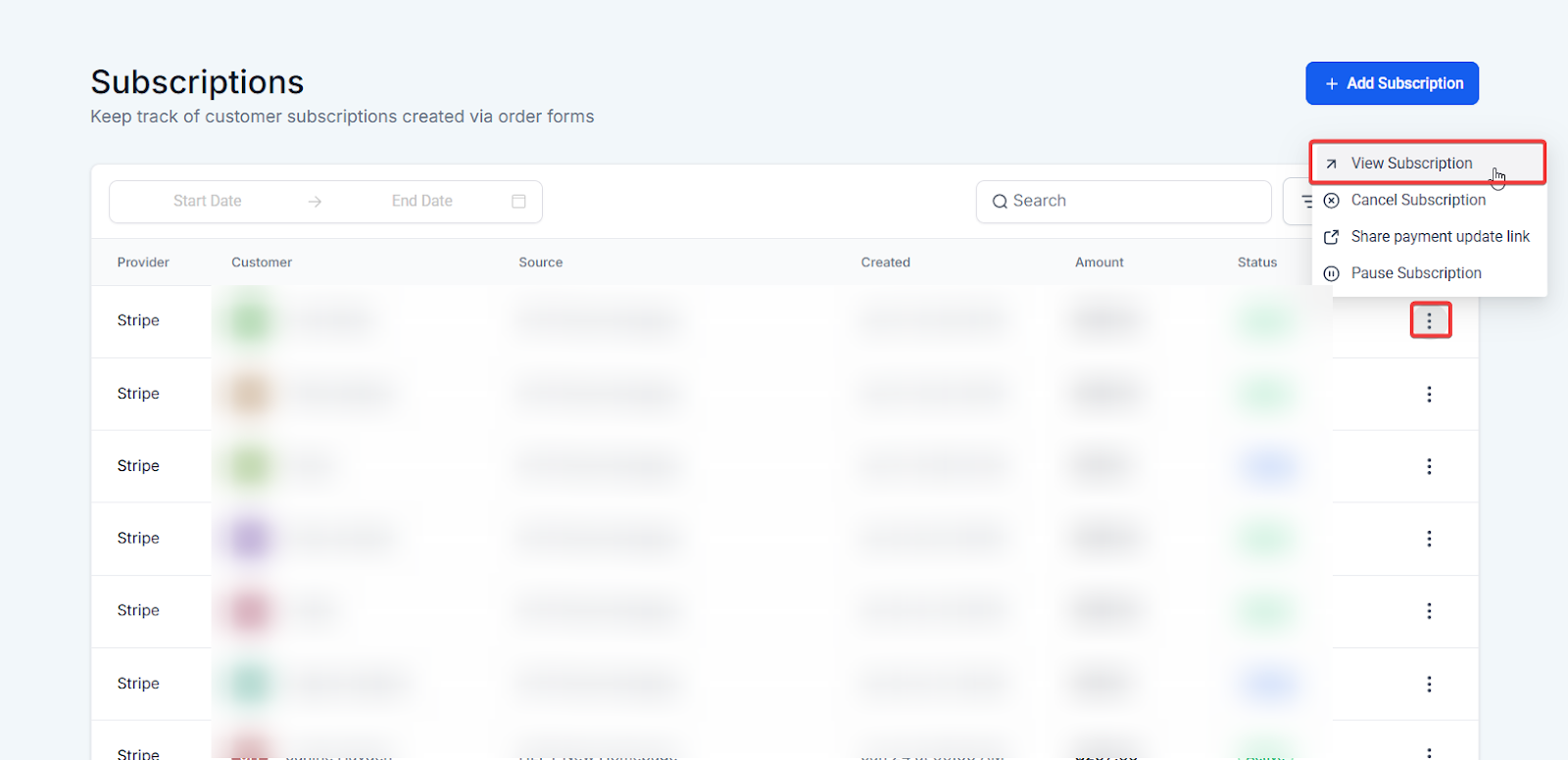The width and height of the screenshot is (1568, 760).
Task: Click the Customer column header
Action: 262,262
